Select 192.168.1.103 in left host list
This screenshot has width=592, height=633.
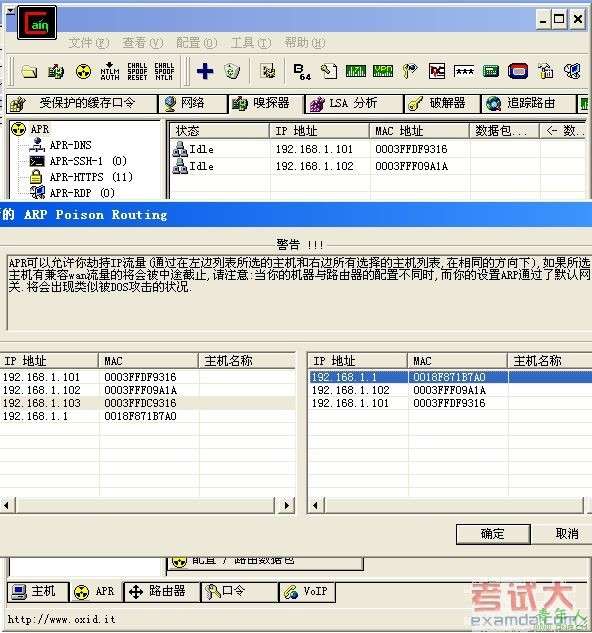(x=147, y=403)
